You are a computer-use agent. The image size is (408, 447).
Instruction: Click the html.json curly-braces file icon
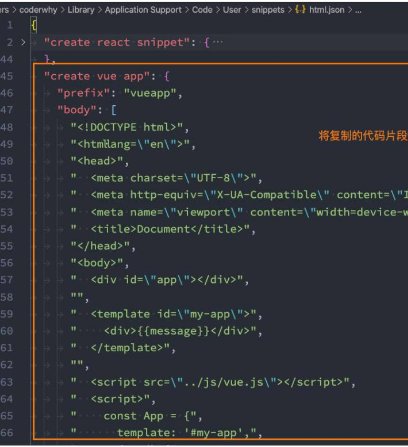coord(300,10)
